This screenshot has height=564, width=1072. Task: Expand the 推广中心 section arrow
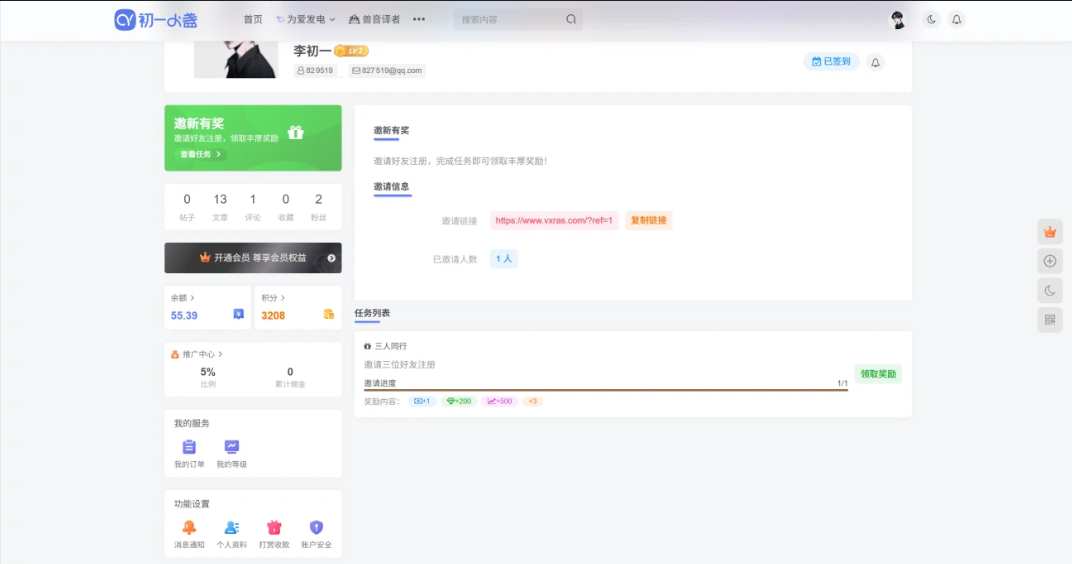pyautogui.click(x=221, y=354)
